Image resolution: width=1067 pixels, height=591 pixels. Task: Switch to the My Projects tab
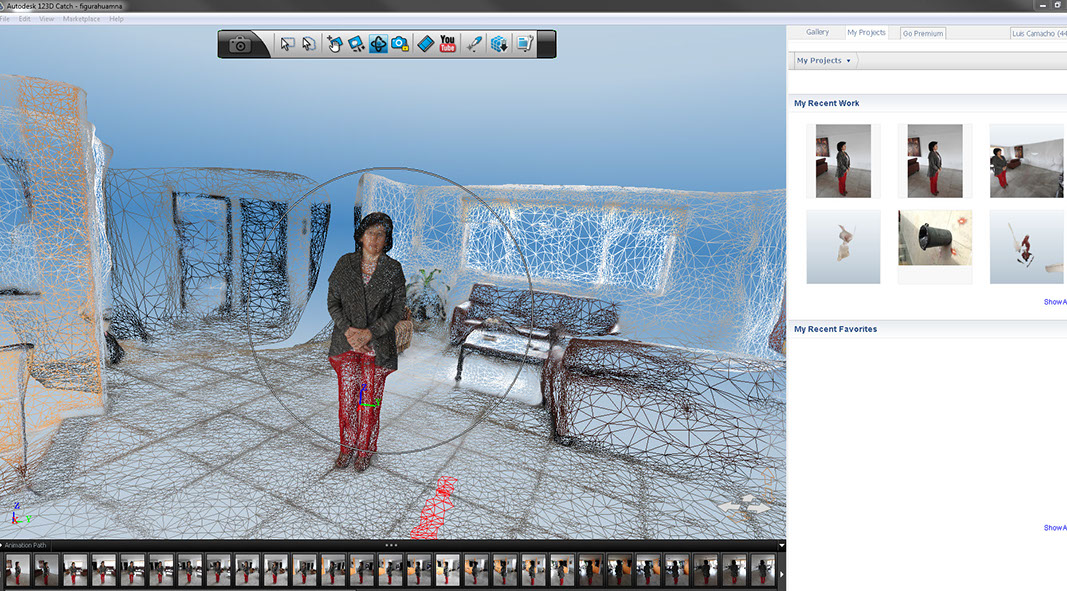tap(866, 33)
